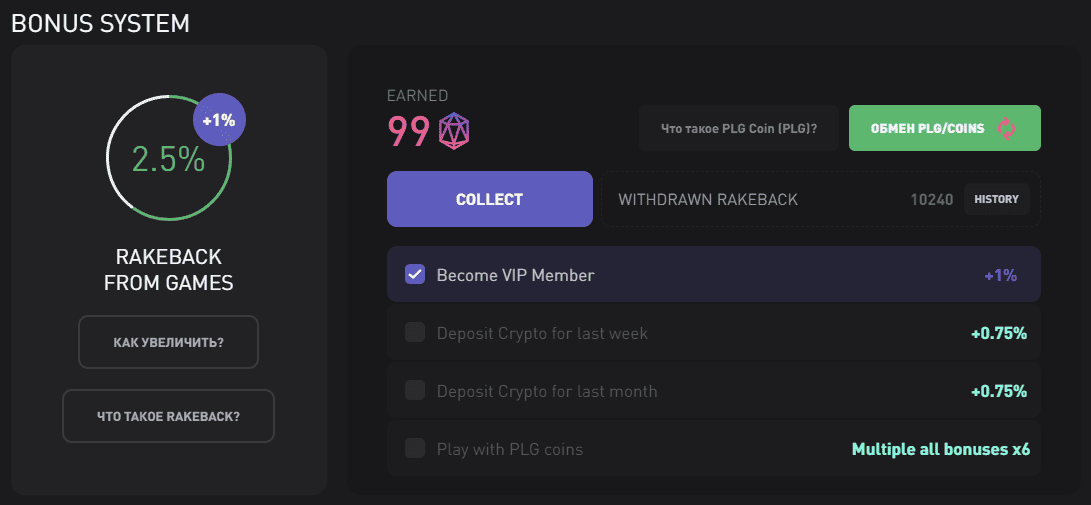
Task: Click the BONUS SYSTEM heading
Action: (x=100, y=23)
